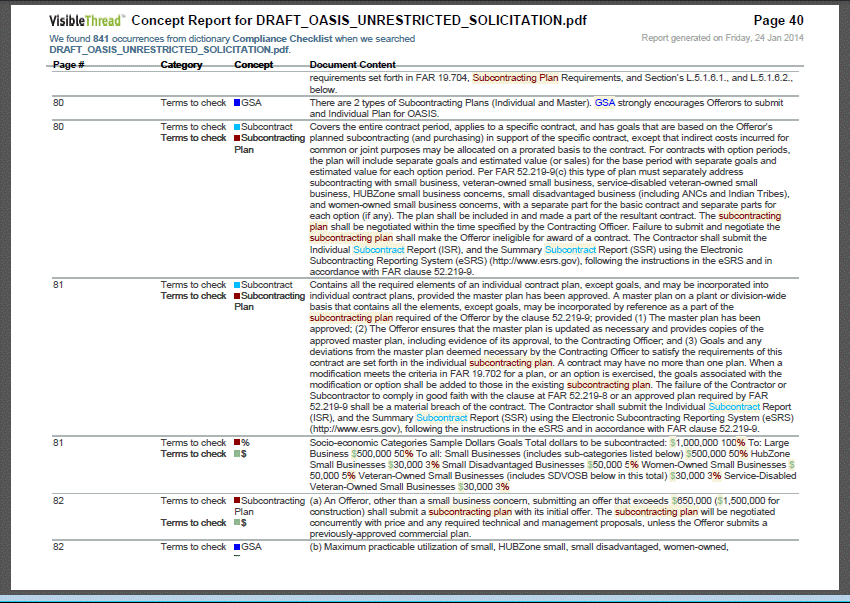Viewport: 850px width, 603px height.
Task: Click the bold 'Compliance Checklist' dictionary name
Action: pos(282,39)
